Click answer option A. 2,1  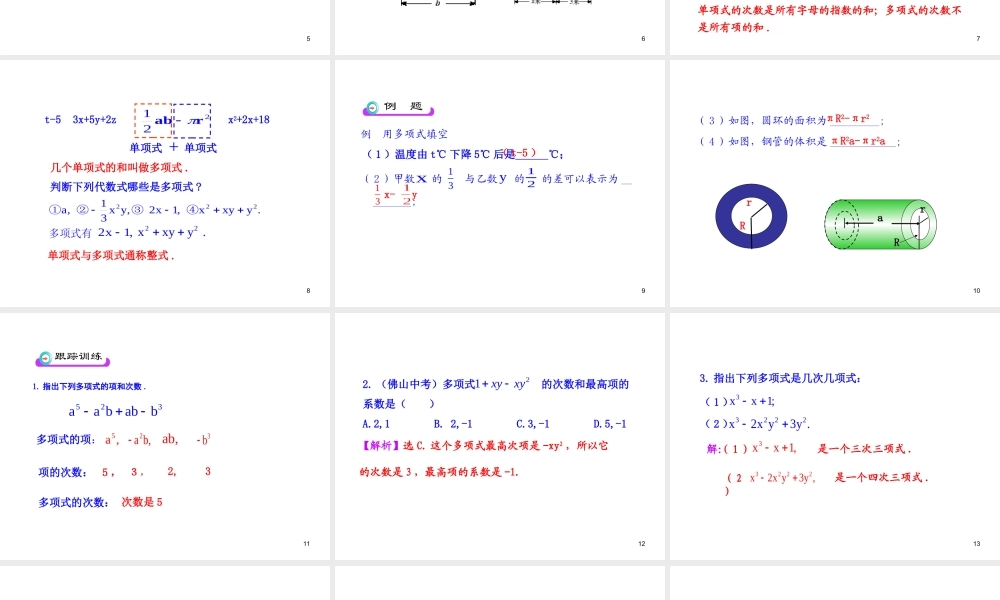[x=376, y=424]
